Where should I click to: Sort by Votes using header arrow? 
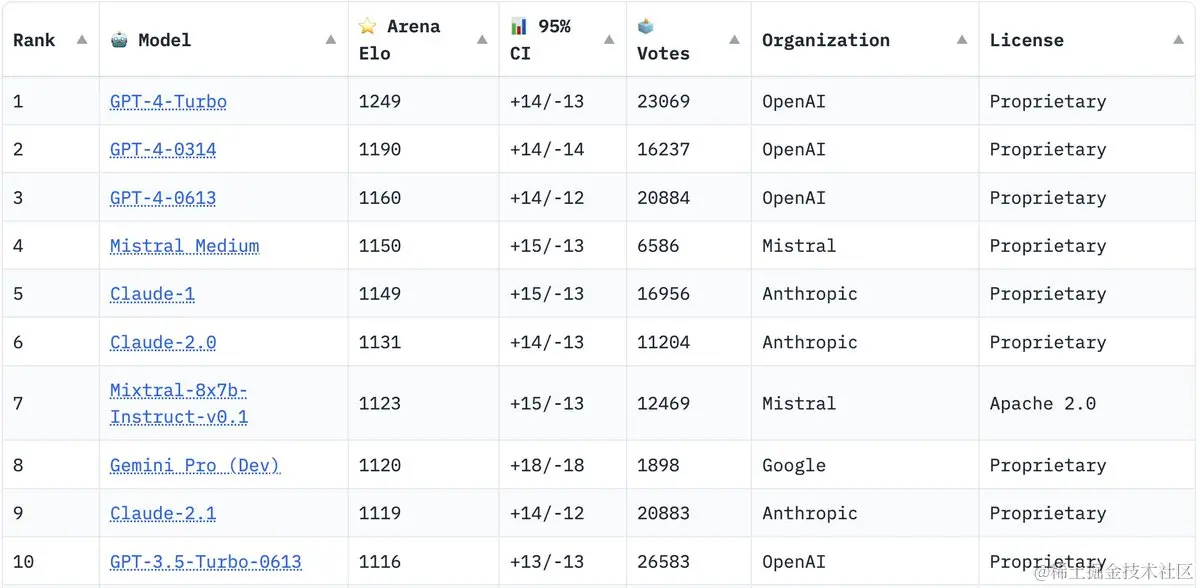[x=734, y=40]
